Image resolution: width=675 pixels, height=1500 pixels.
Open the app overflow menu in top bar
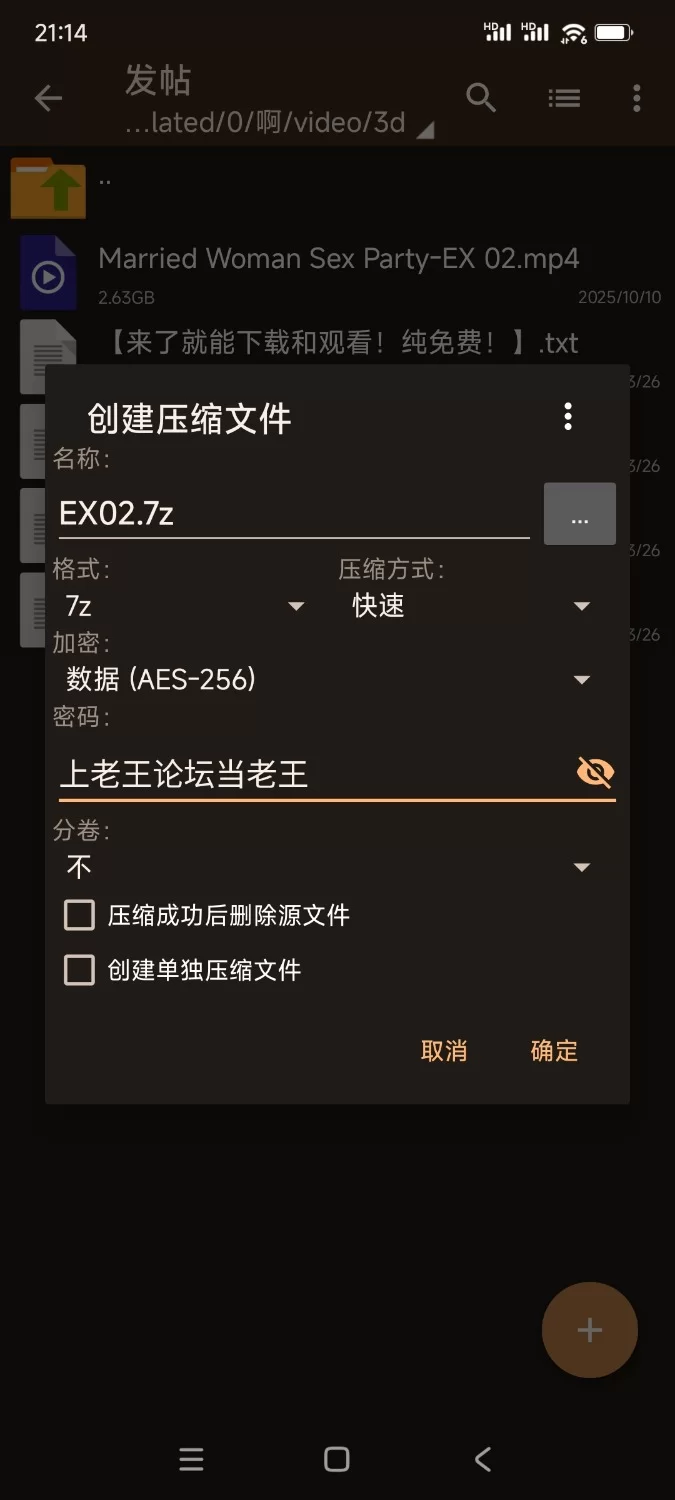coord(637,98)
